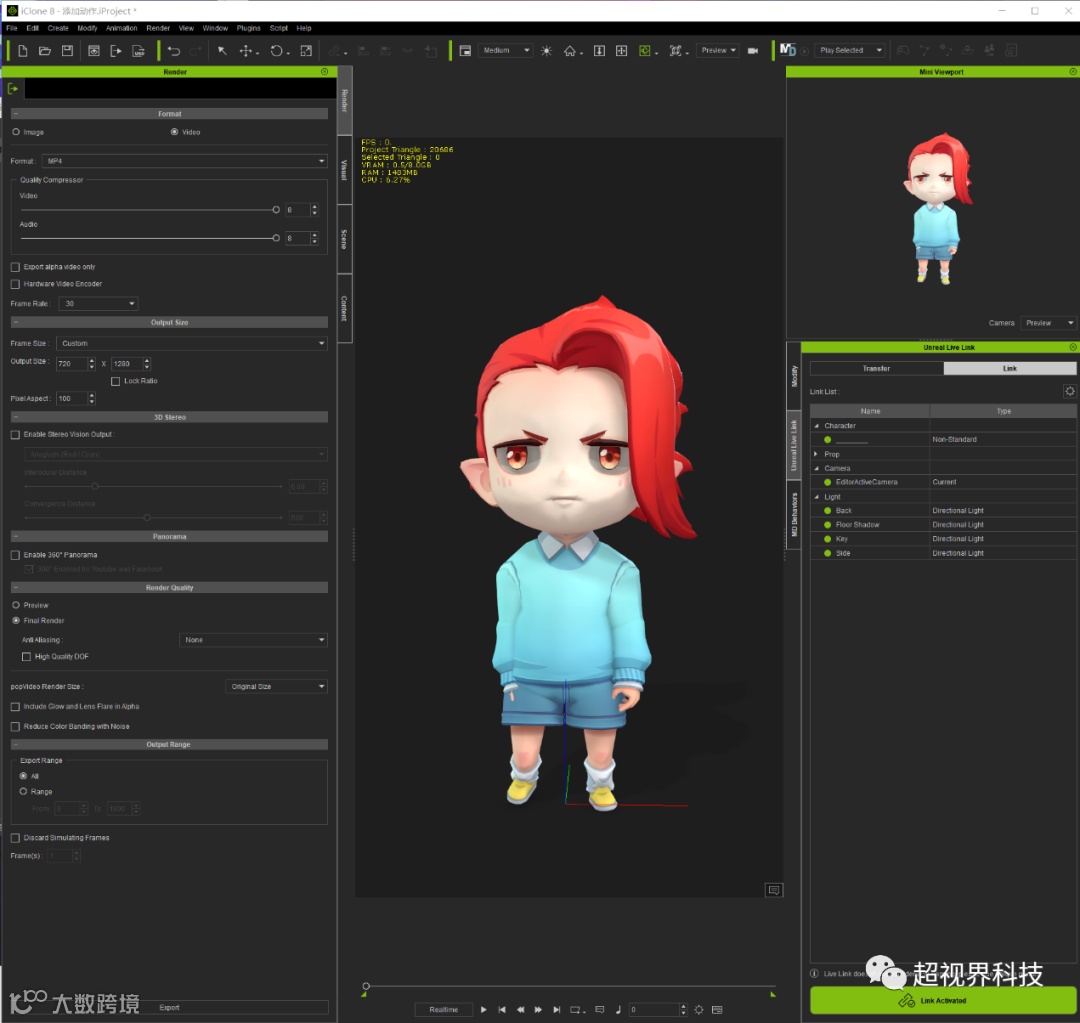
Task: Open the Scene side tab
Action: pos(344,239)
